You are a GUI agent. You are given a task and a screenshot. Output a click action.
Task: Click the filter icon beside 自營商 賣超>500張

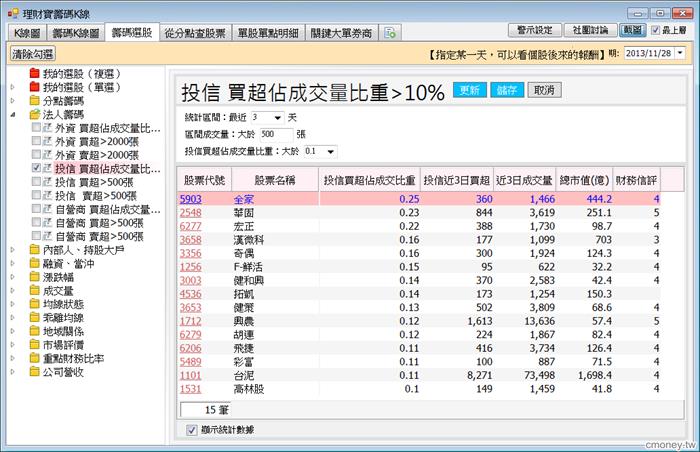pos(47,236)
